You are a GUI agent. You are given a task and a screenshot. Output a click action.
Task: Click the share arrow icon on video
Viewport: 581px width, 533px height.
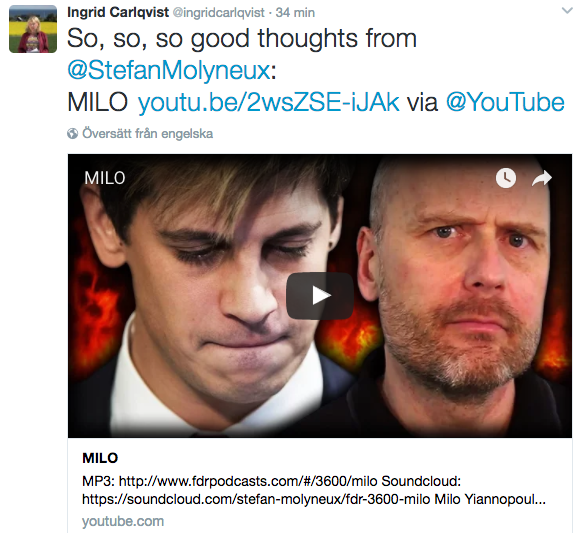[542, 178]
